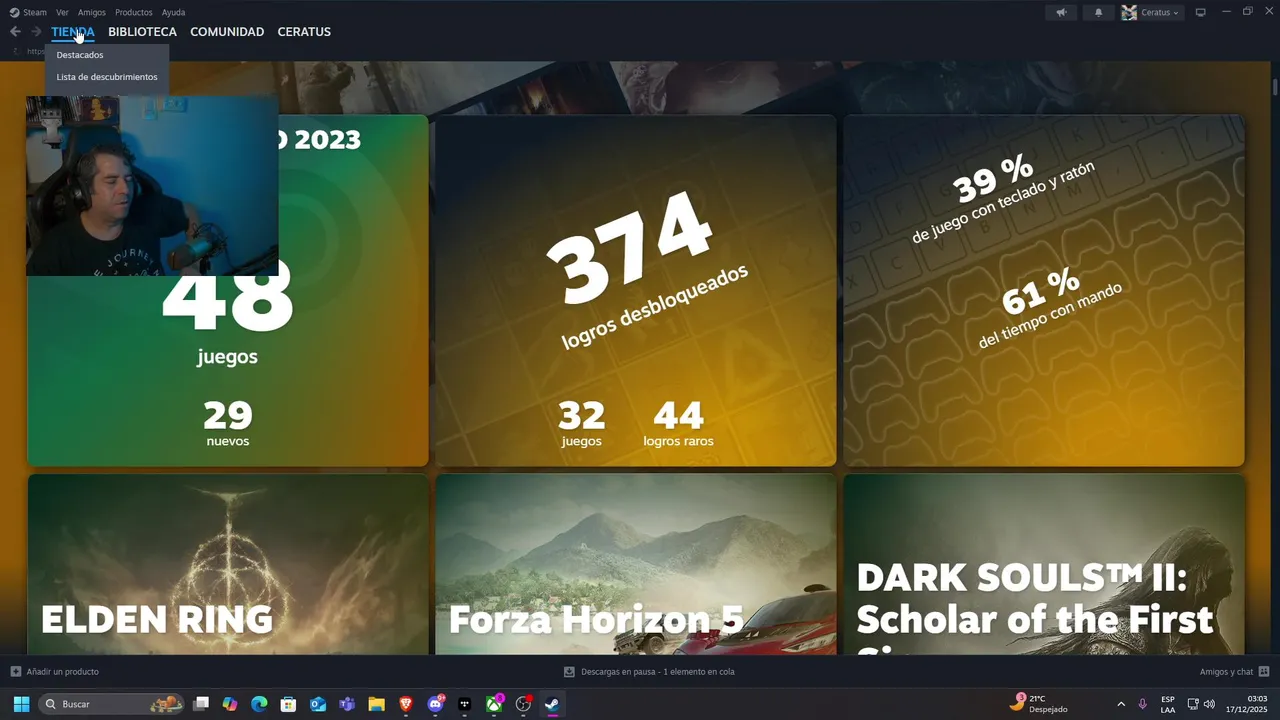Open the Steam menu at top left
This screenshot has width=1280, height=720.
28,12
